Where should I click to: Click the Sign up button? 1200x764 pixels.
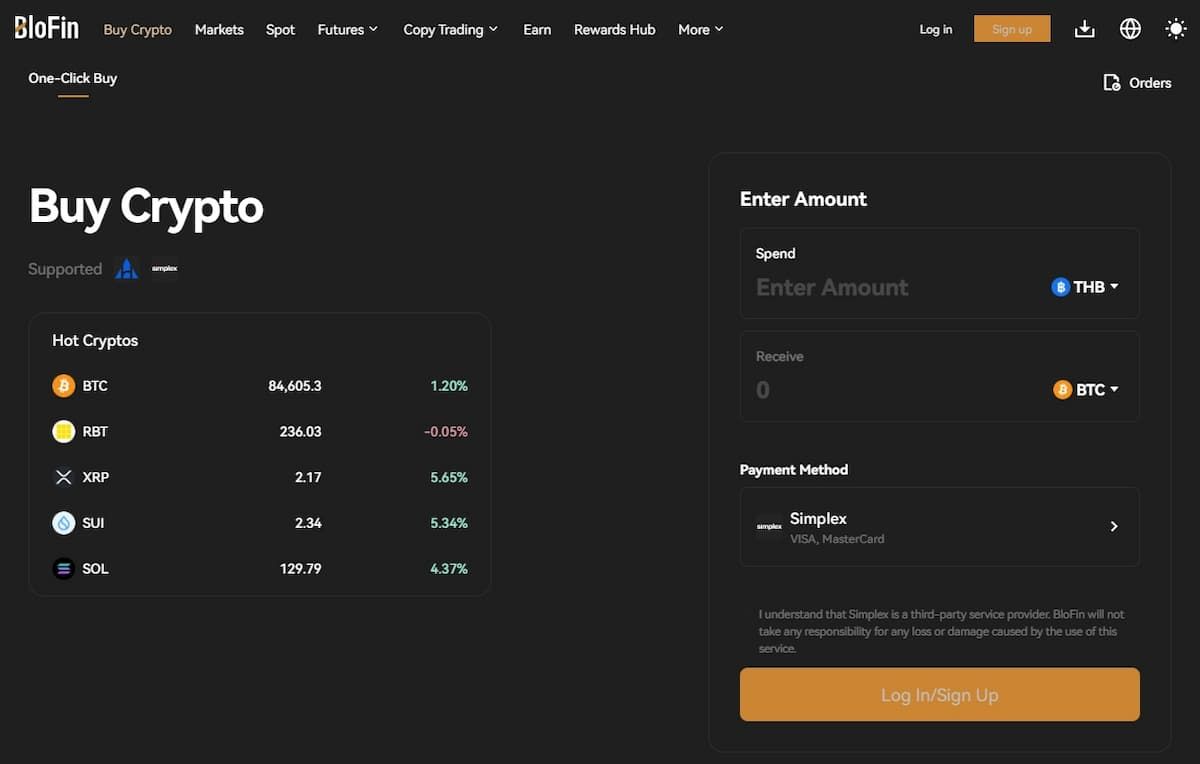click(1012, 29)
